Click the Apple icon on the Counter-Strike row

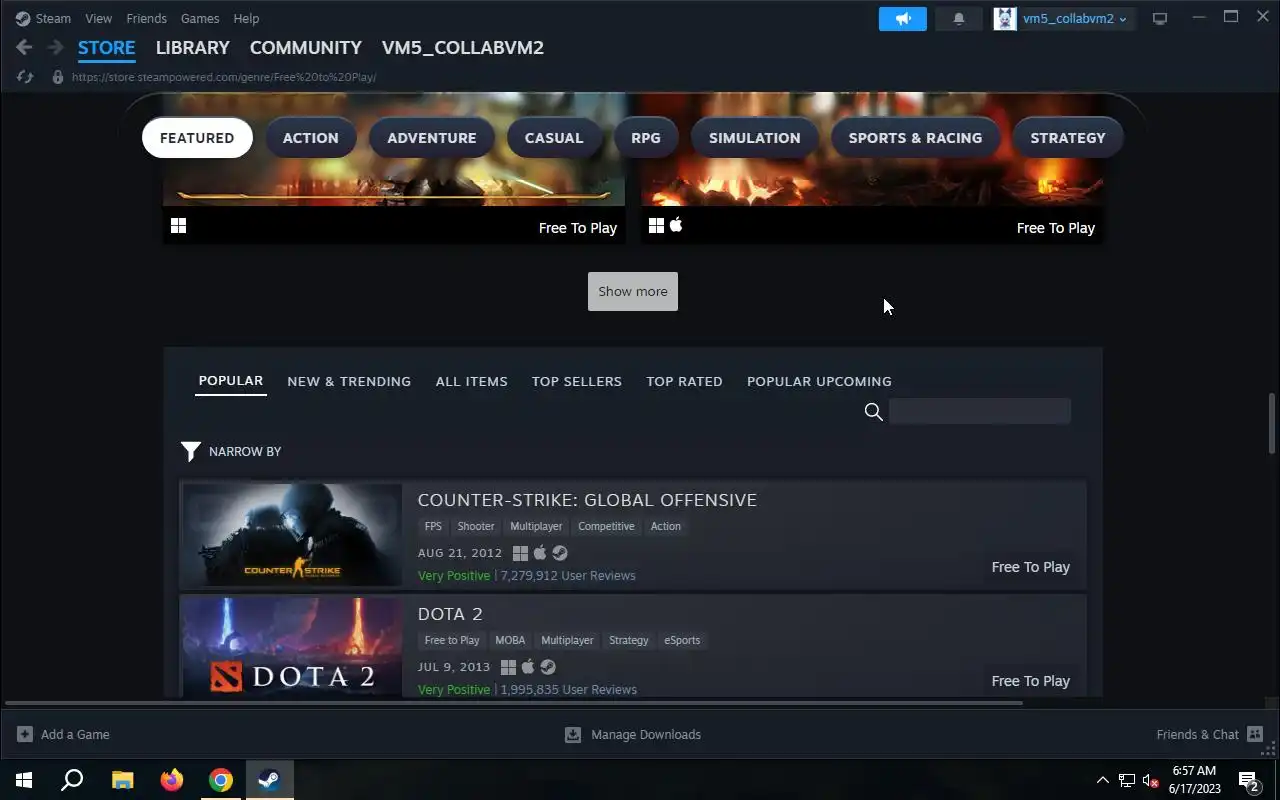540,553
